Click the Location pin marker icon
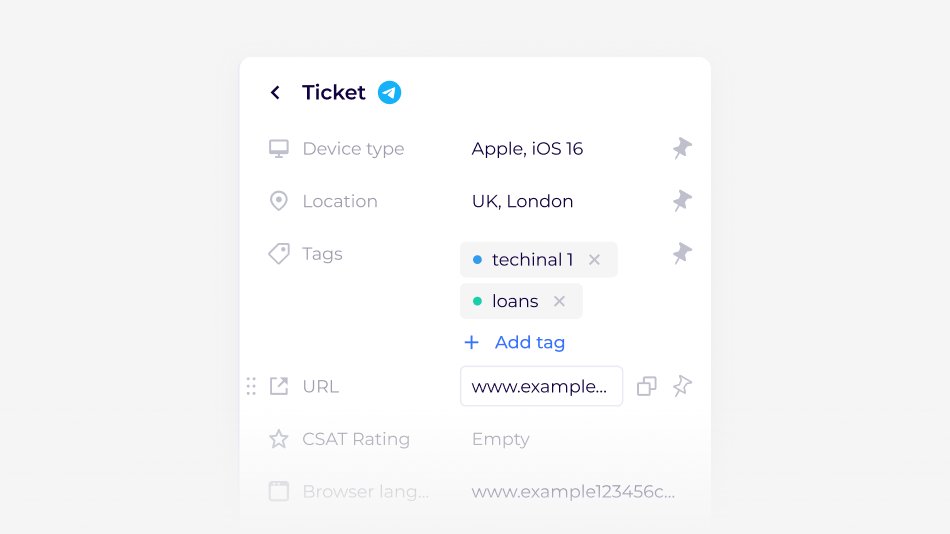950x534 pixels. coord(279,201)
